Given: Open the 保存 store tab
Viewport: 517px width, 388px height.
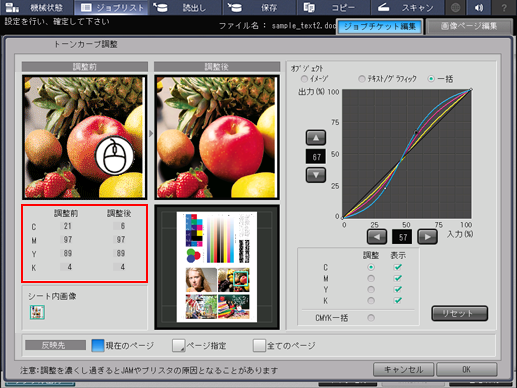Looking at the screenshot, I should [x=260, y=7].
